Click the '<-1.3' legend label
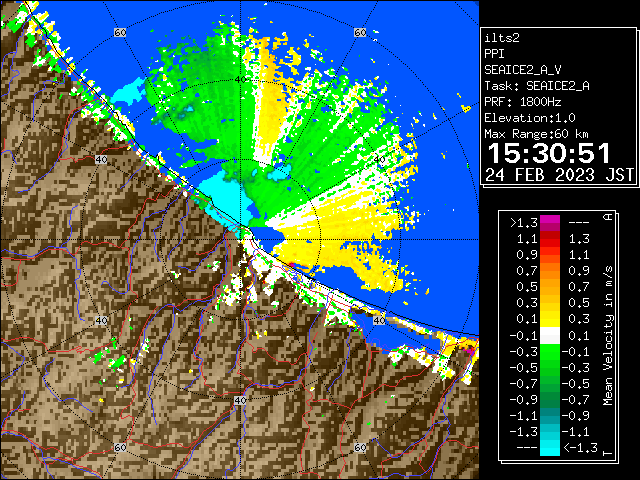 [580, 447]
